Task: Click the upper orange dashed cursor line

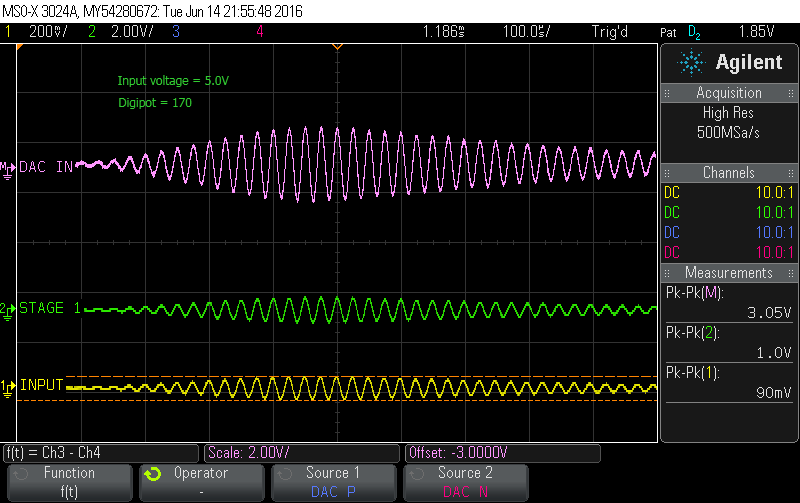Action: click(x=361, y=377)
